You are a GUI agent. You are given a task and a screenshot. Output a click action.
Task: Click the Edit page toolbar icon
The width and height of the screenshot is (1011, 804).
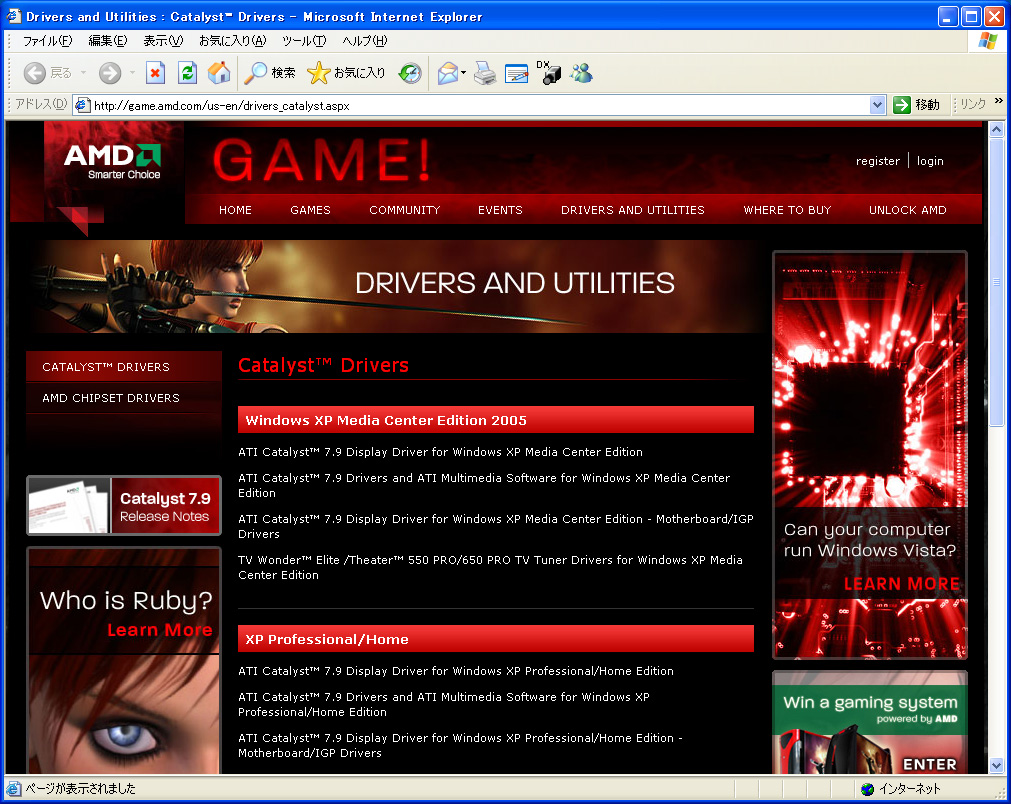pos(516,74)
